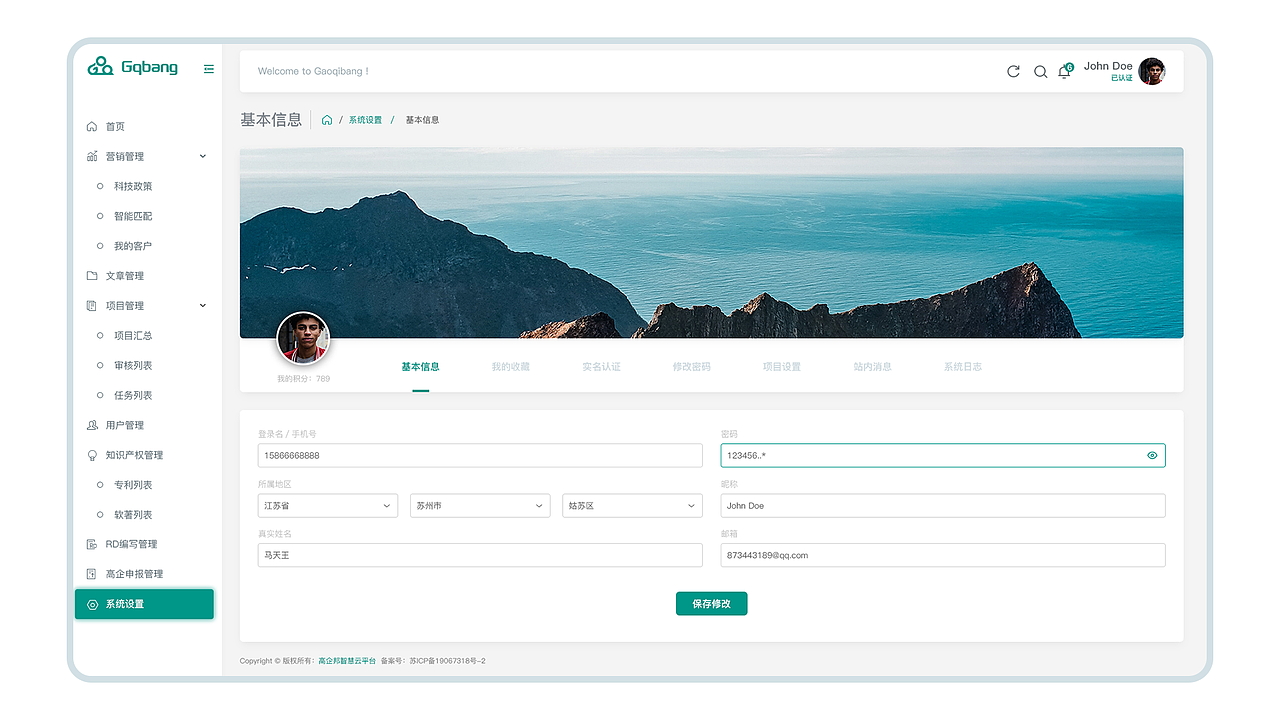
Task: Click 营销管理 chart icon in sidebar
Action: (x=92, y=156)
